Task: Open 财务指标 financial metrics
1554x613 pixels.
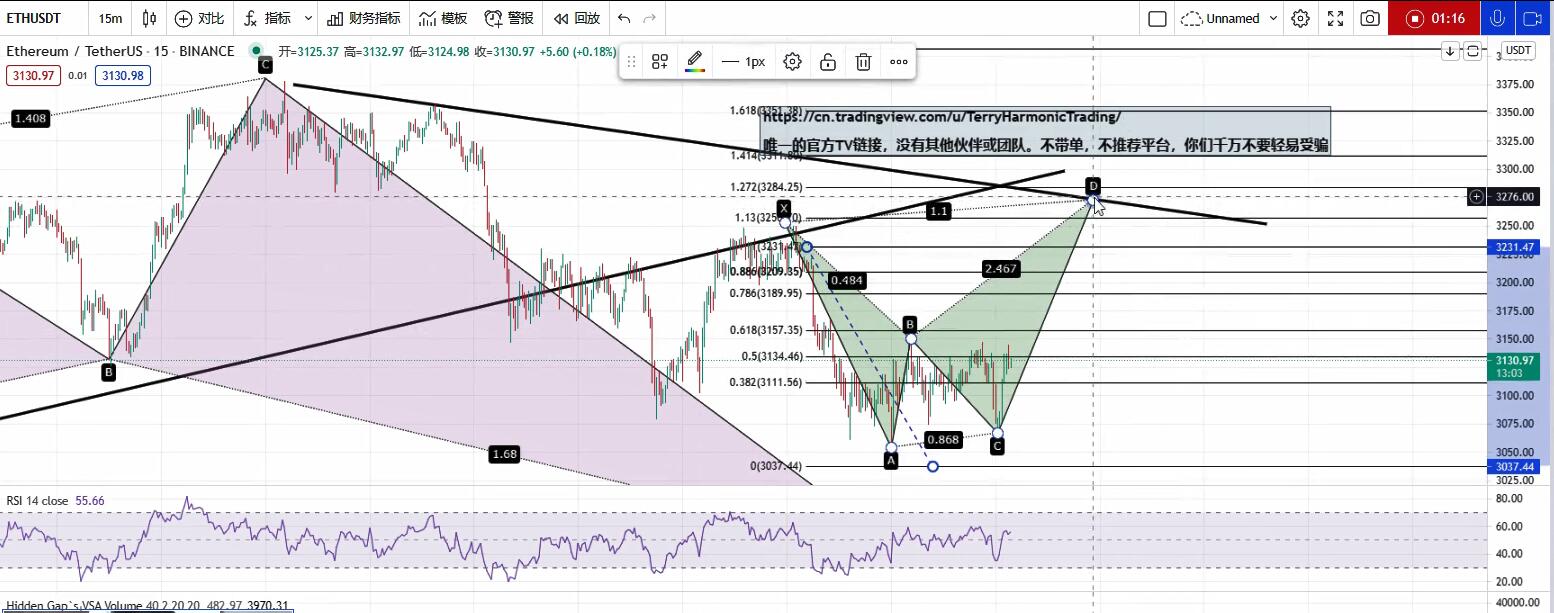Action: (x=363, y=18)
